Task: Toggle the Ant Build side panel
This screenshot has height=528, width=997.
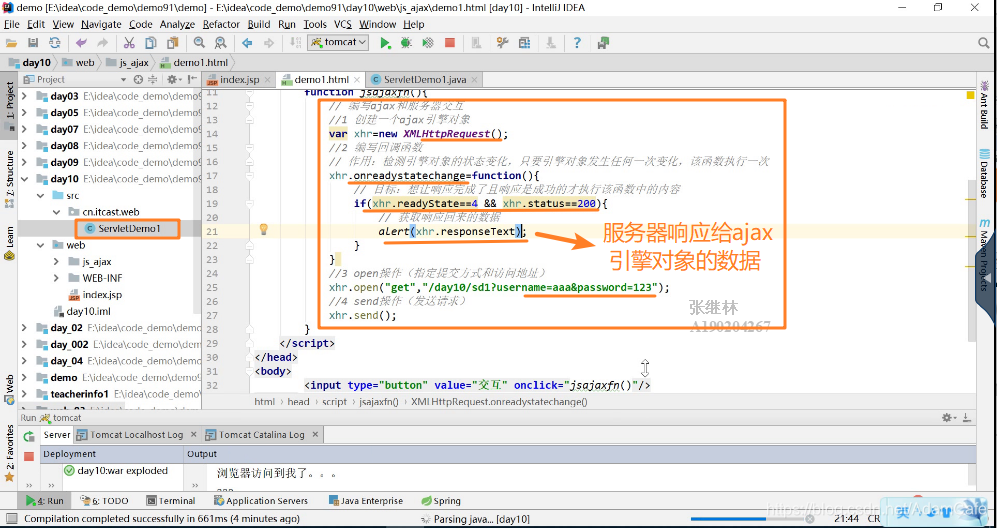Action: [984, 106]
